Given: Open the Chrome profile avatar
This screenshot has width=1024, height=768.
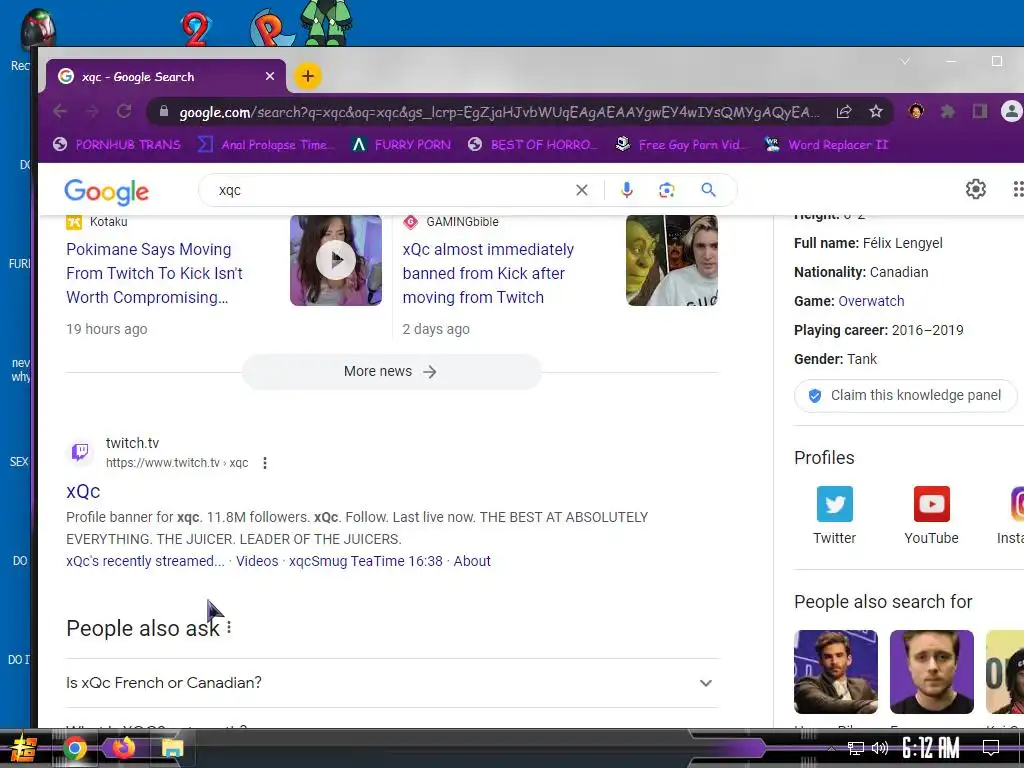Looking at the screenshot, I should [1012, 111].
